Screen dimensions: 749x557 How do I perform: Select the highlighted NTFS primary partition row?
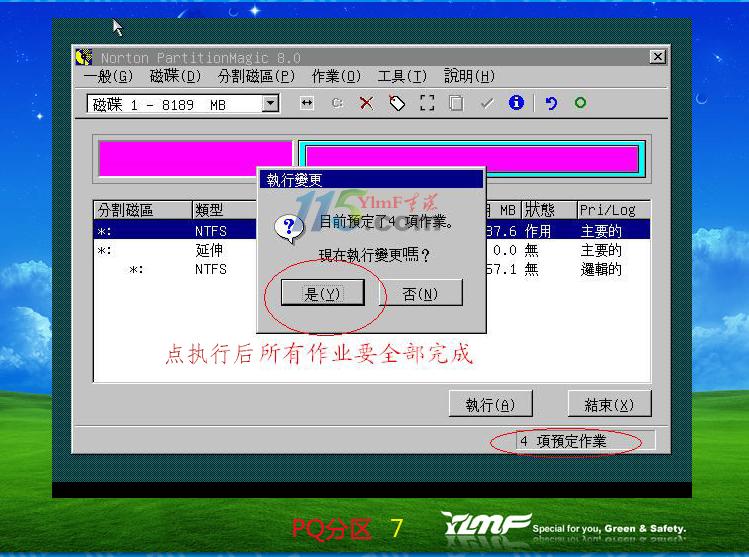click(372, 231)
